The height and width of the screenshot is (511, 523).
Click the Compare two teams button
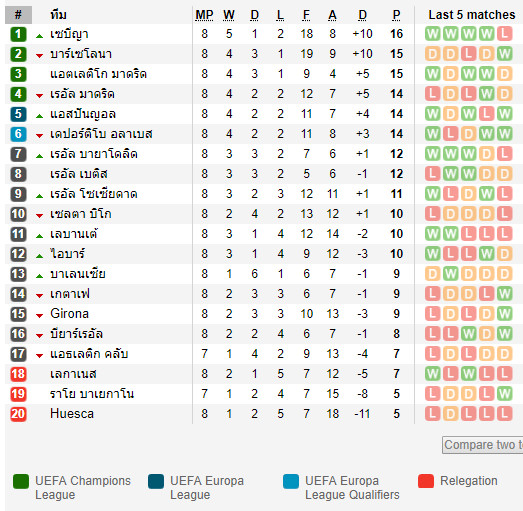point(483,445)
